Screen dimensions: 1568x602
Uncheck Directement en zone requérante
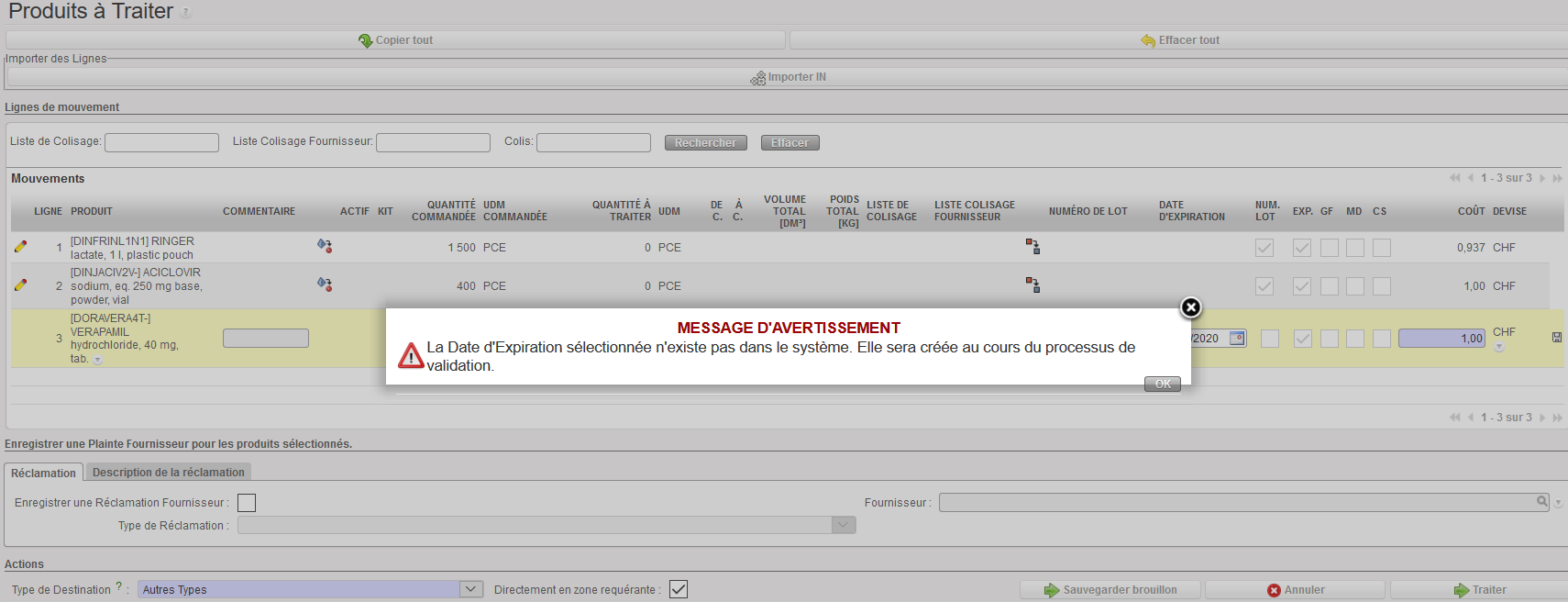(x=679, y=589)
